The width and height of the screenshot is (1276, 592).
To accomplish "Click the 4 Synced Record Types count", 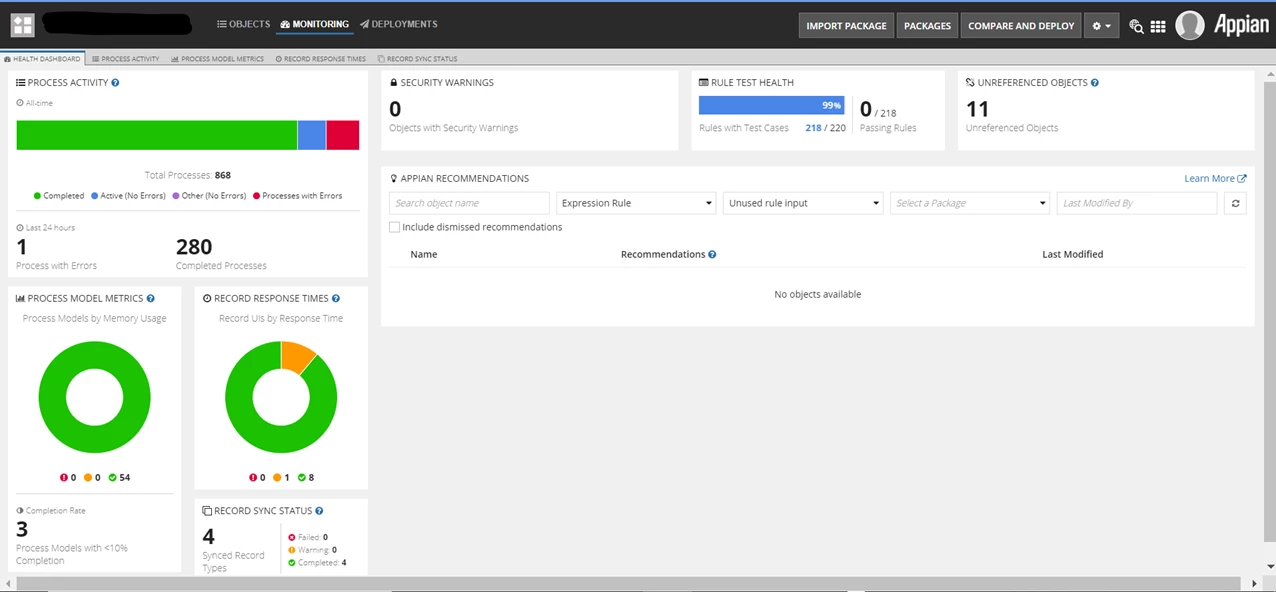I will pyautogui.click(x=209, y=537).
